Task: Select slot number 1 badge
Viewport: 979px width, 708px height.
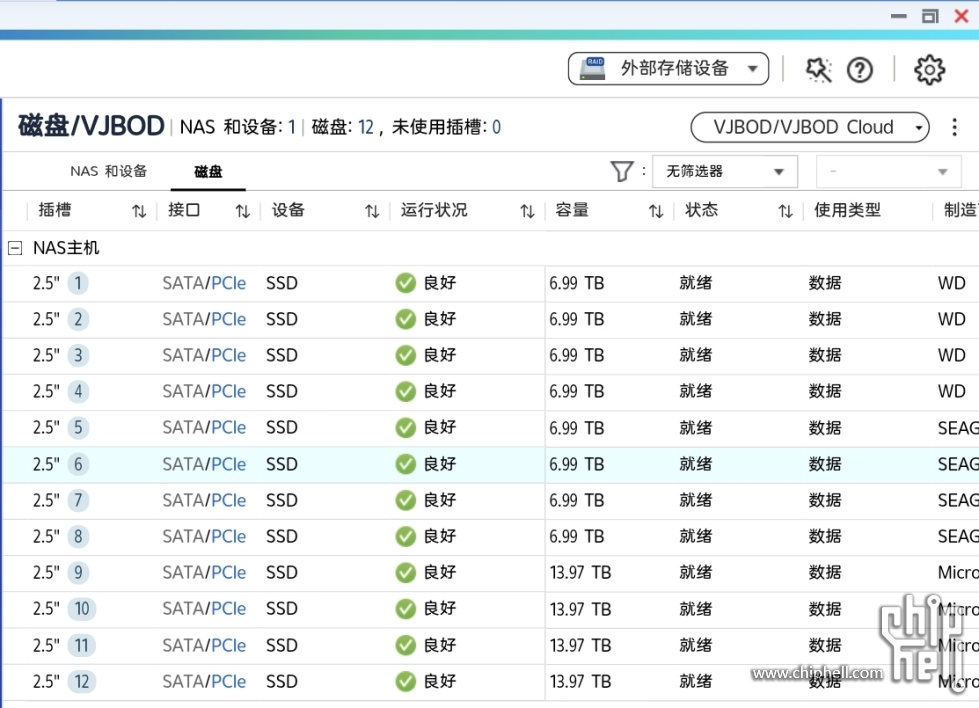Action: pyautogui.click(x=78, y=283)
